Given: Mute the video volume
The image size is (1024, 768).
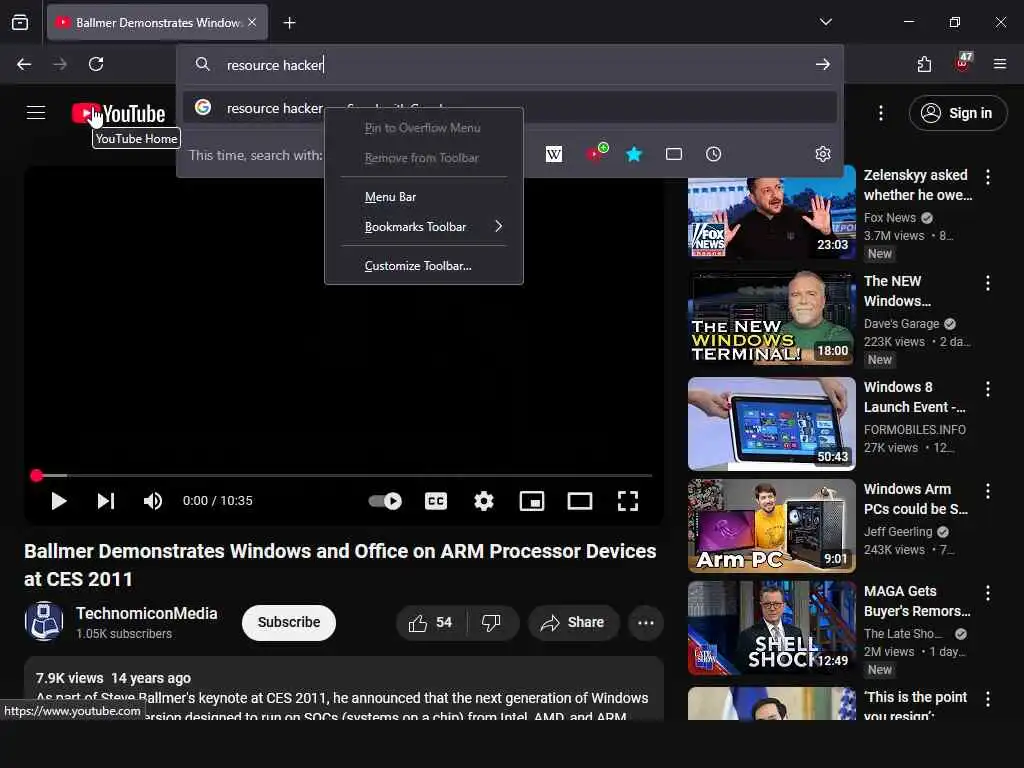Looking at the screenshot, I should click(x=153, y=501).
